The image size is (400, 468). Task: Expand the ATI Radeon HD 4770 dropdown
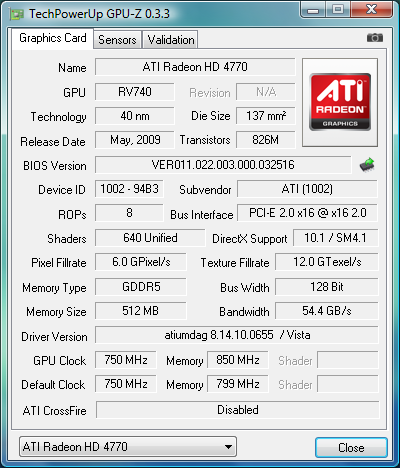pos(128,446)
